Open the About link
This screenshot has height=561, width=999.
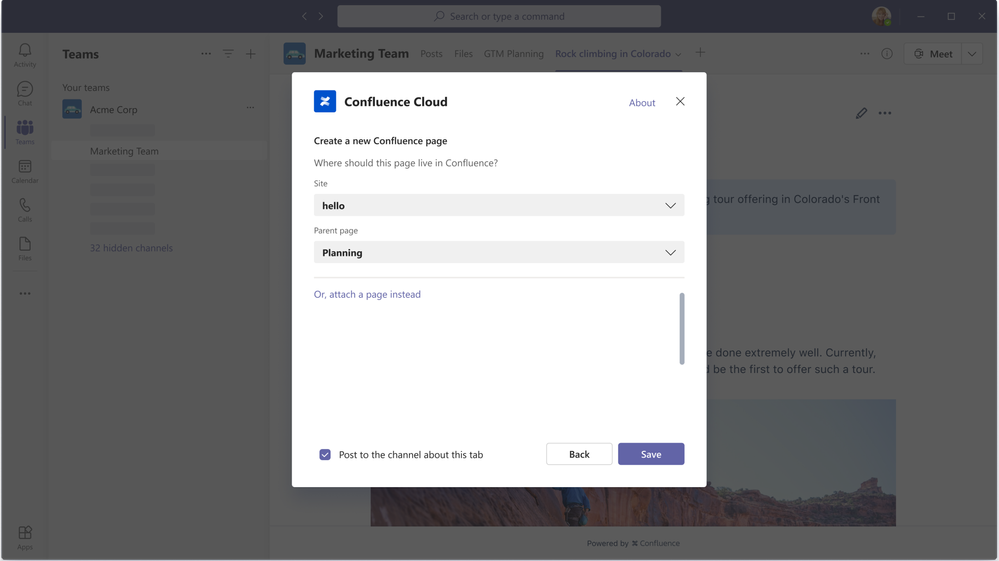point(642,103)
